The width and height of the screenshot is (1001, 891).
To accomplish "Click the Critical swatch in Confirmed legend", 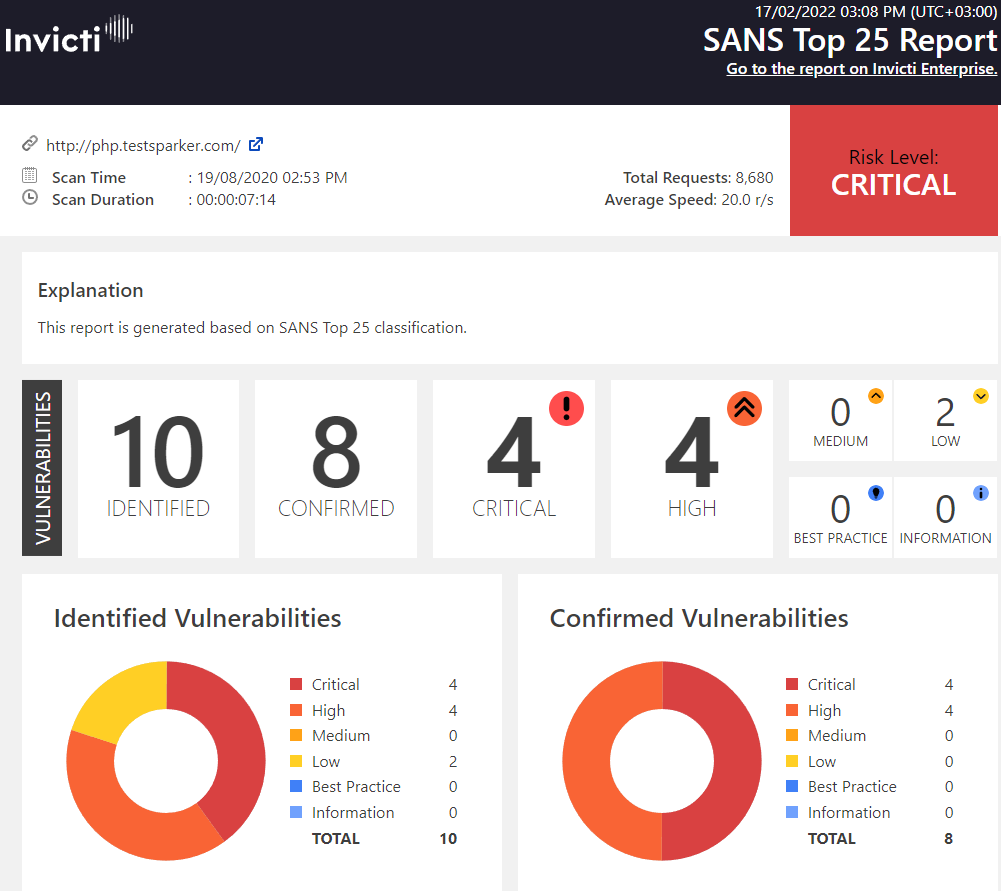I will point(792,684).
